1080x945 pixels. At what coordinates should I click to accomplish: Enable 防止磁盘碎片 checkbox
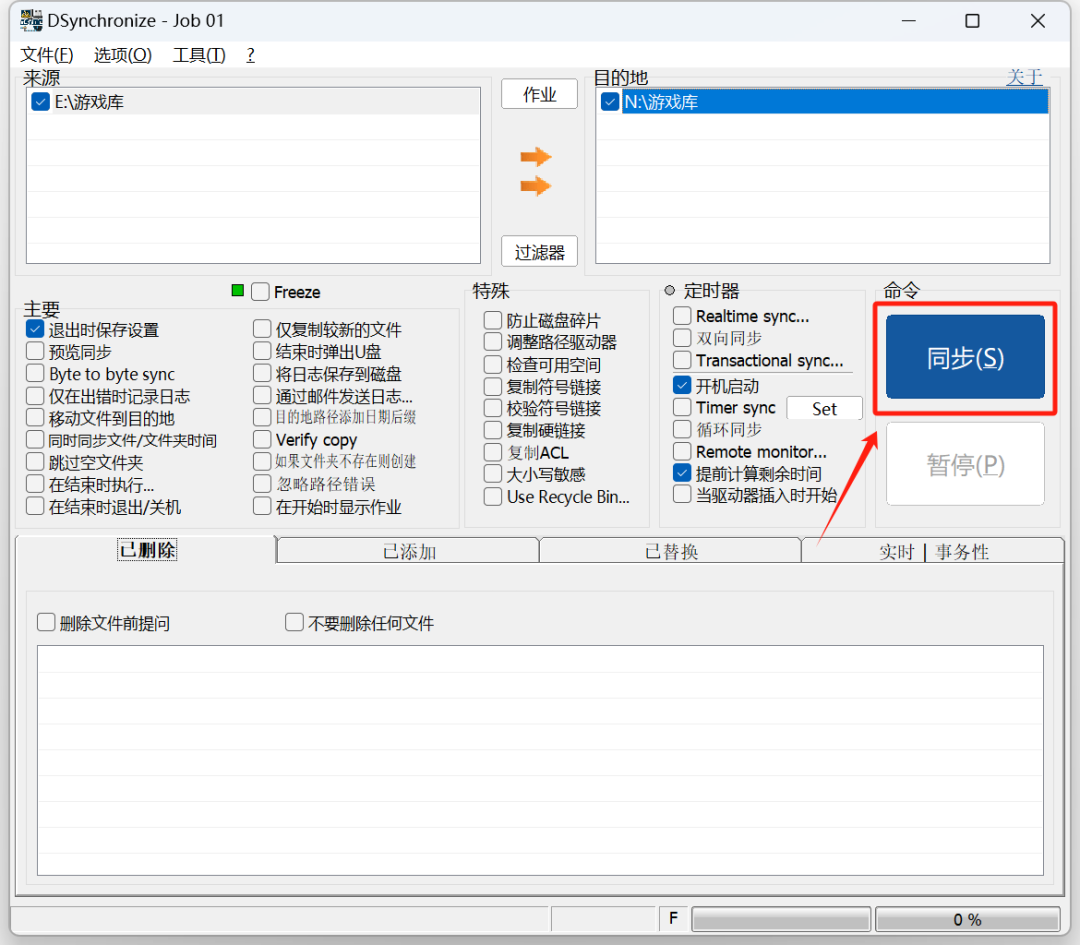(x=492, y=320)
